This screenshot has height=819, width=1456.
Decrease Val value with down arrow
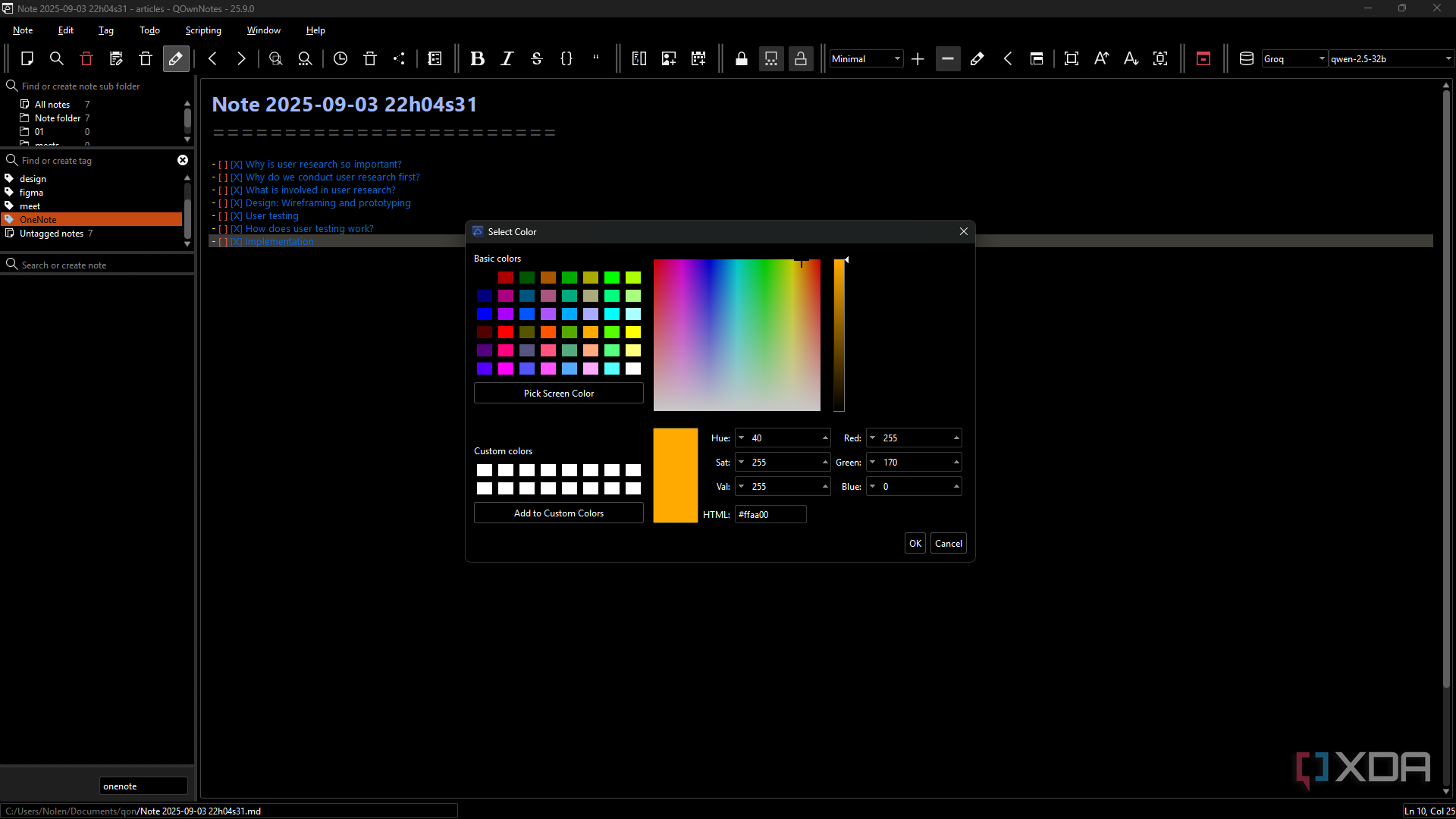tap(741, 487)
